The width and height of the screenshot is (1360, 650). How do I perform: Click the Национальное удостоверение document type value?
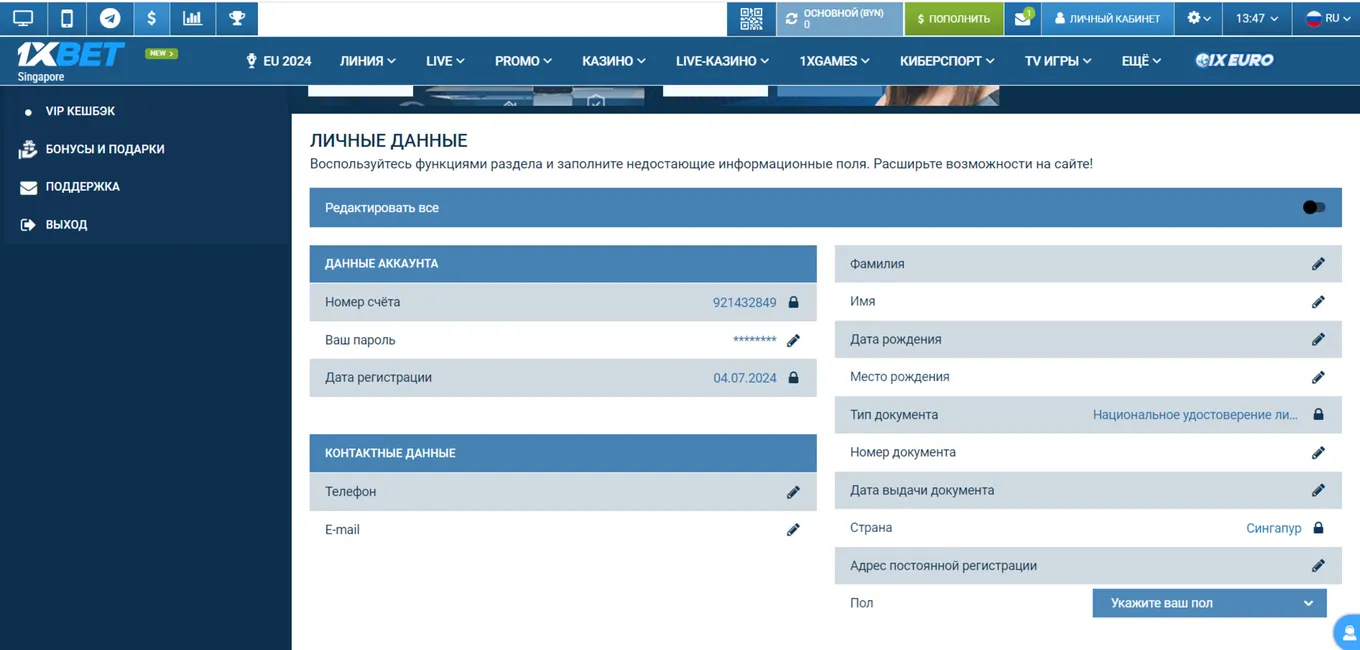coord(1195,414)
